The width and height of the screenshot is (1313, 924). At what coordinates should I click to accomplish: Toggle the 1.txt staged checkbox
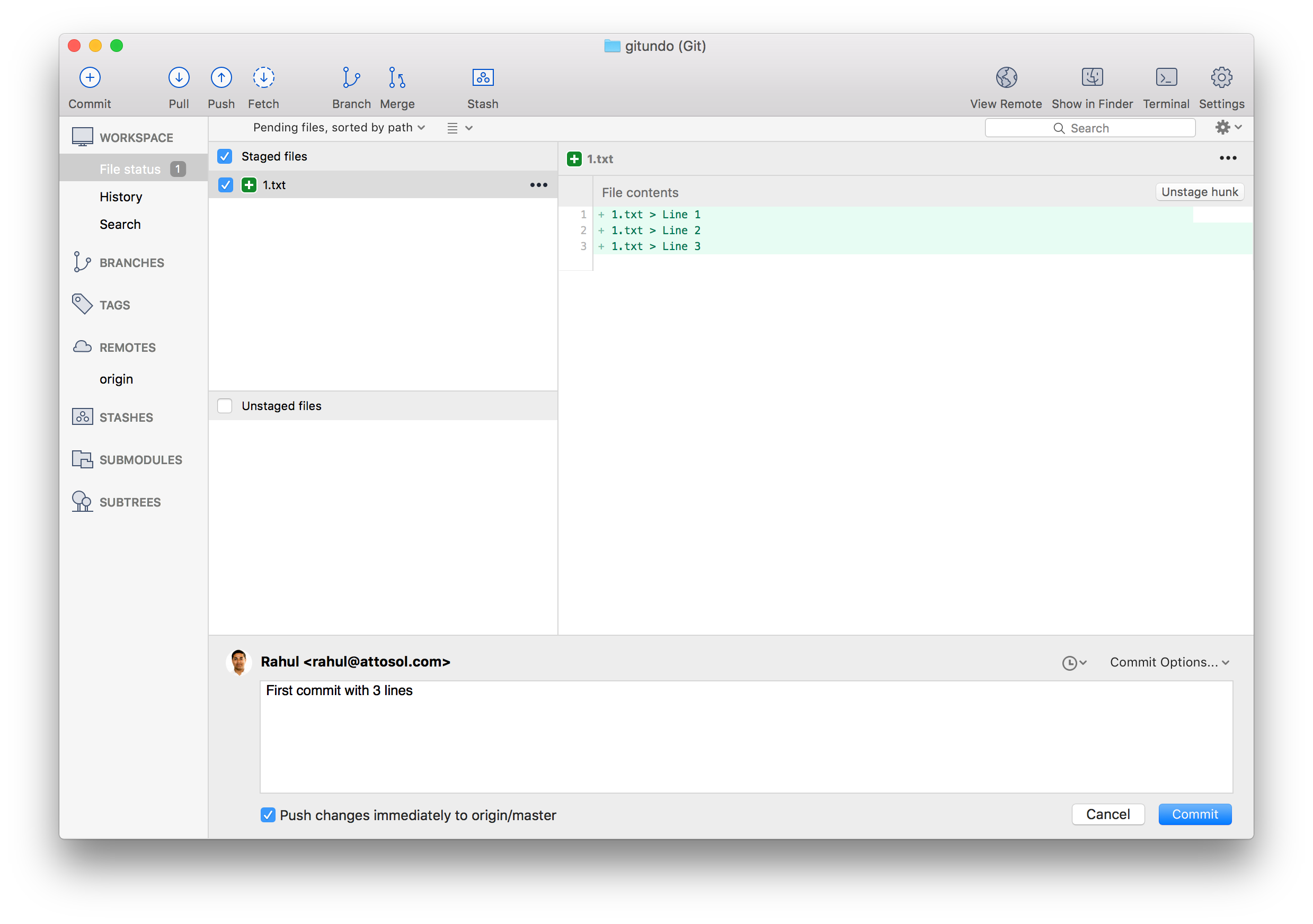(x=226, y=184)
